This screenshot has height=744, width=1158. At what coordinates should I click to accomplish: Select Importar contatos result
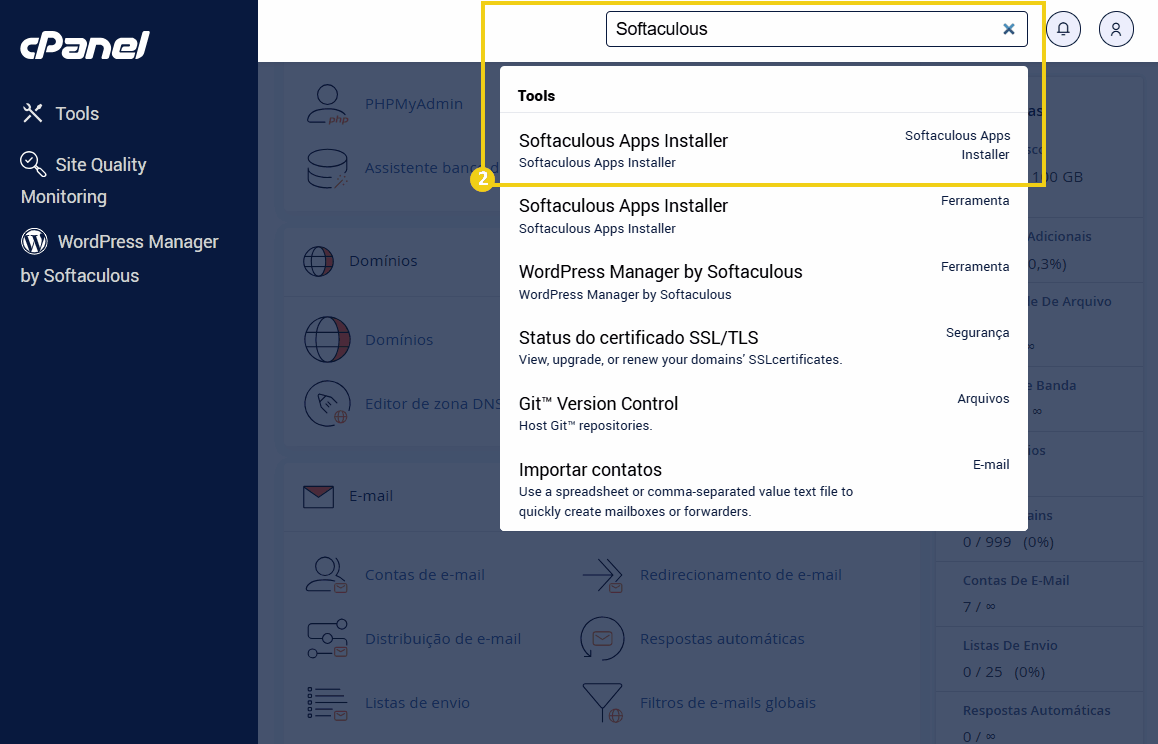pos(764,489)
